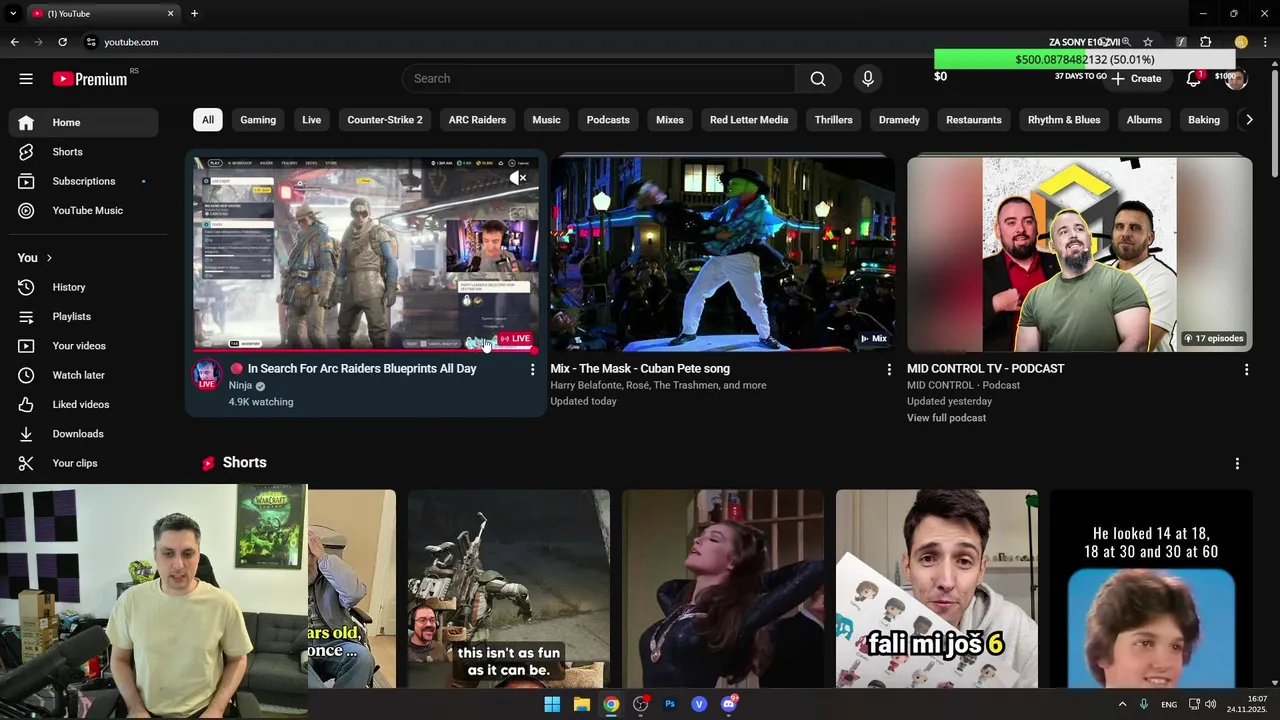Click the YouTube search input field

pos(598,79)
